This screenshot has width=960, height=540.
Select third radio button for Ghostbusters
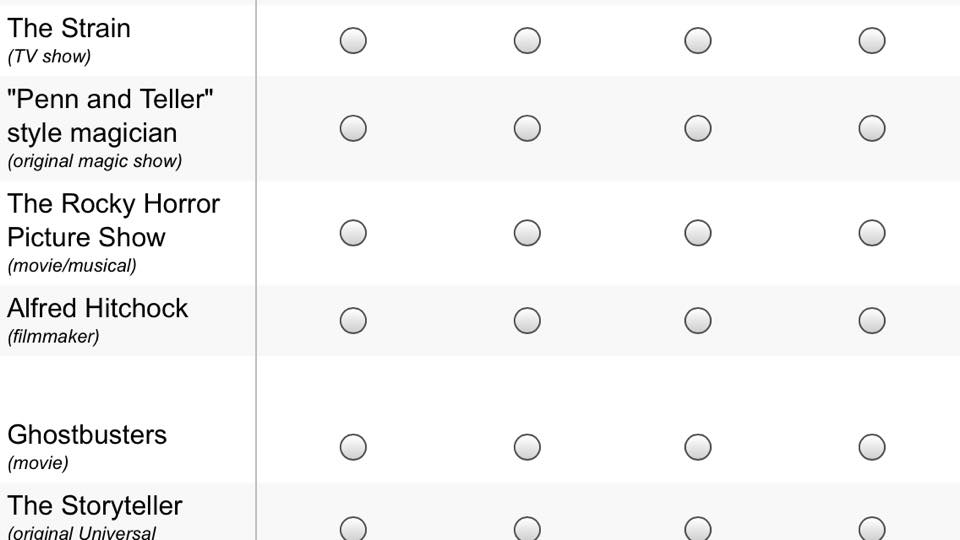tap(698, 448)
